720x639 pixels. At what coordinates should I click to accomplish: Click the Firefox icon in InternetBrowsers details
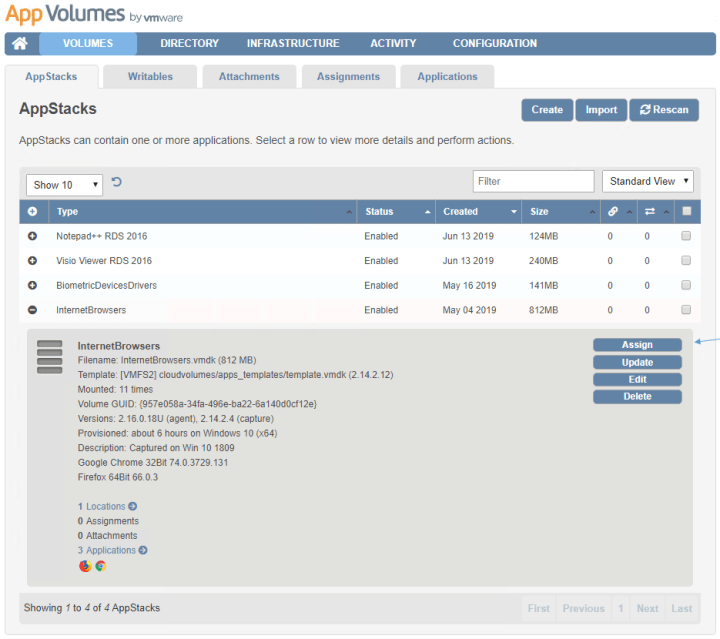click(85, 566)
